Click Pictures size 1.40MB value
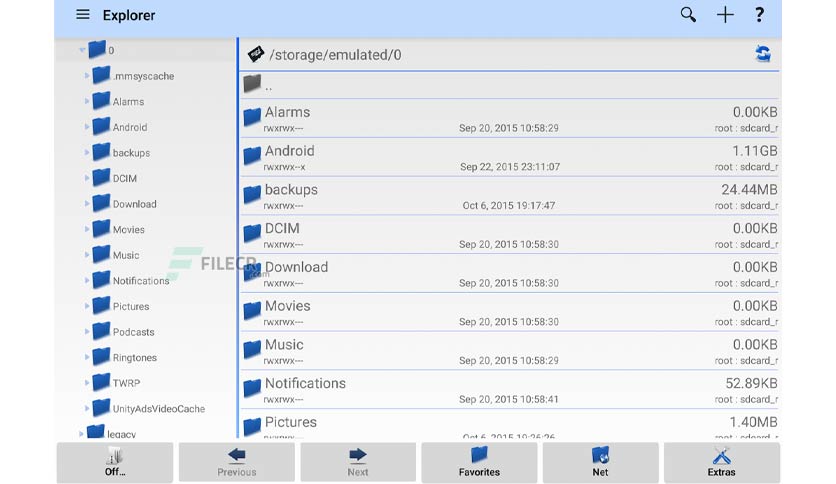Screen dimensions: 836x484 753,422
